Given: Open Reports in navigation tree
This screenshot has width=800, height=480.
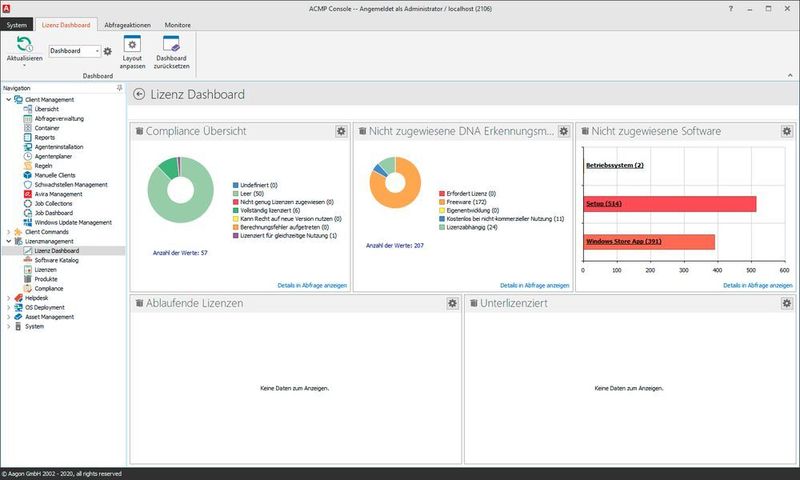Looking at the screenshot, I should click(x=44, y=137).
